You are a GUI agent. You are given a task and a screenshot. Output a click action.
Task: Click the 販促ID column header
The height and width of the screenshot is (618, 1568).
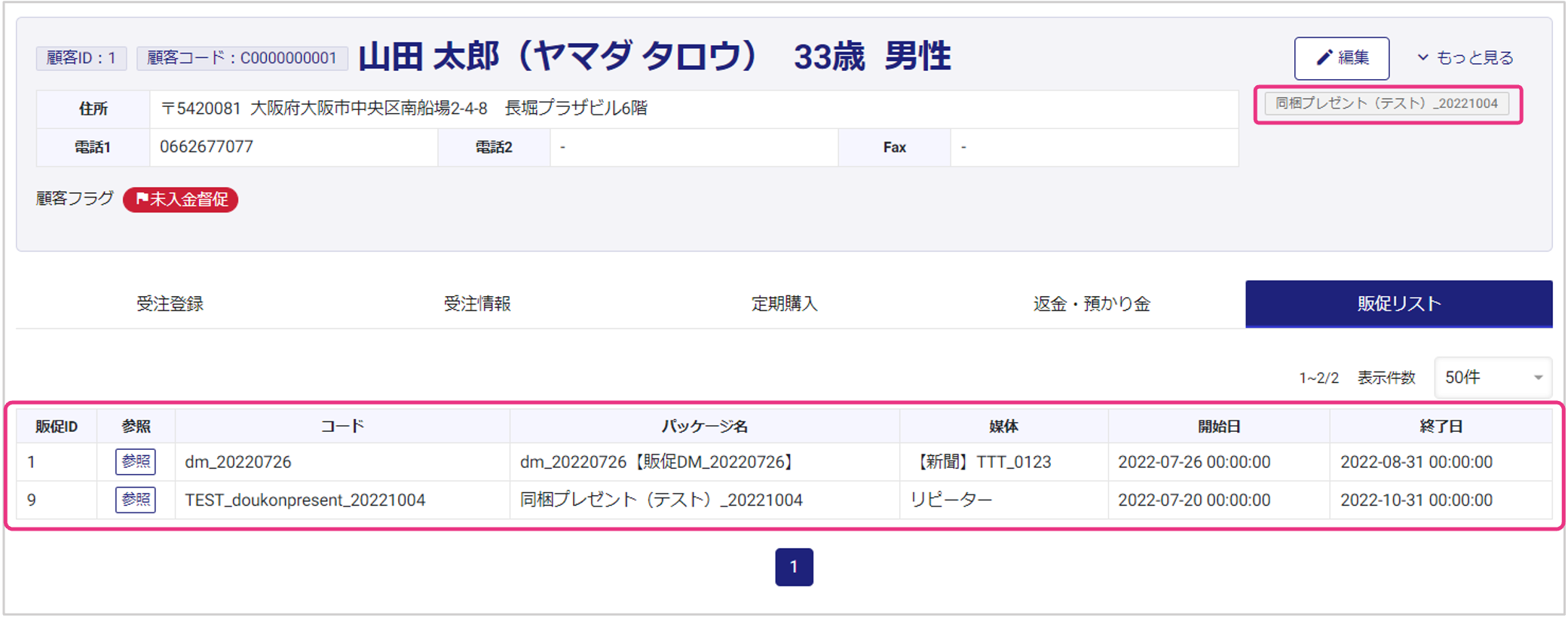(57, 427)
